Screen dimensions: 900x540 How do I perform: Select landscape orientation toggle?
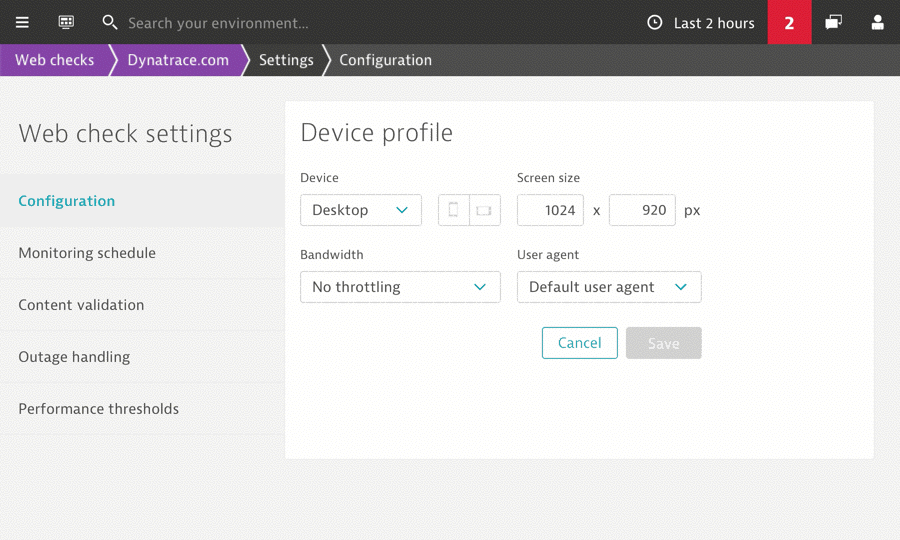[x=484, y=210]
